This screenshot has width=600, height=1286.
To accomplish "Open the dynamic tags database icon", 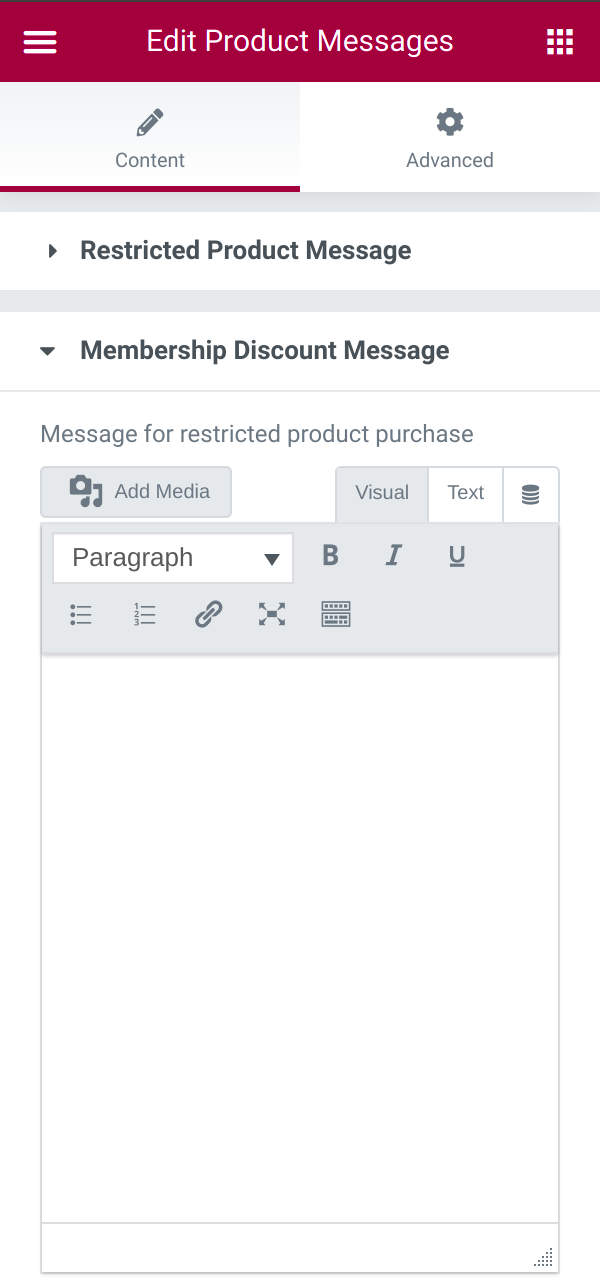I will coord(531,494).
